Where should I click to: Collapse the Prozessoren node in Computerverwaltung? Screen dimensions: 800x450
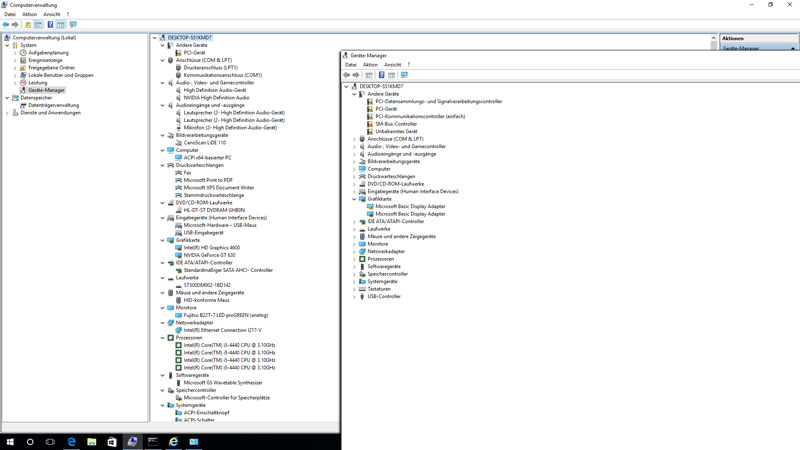pyautogui.click(x=163, y=338)
